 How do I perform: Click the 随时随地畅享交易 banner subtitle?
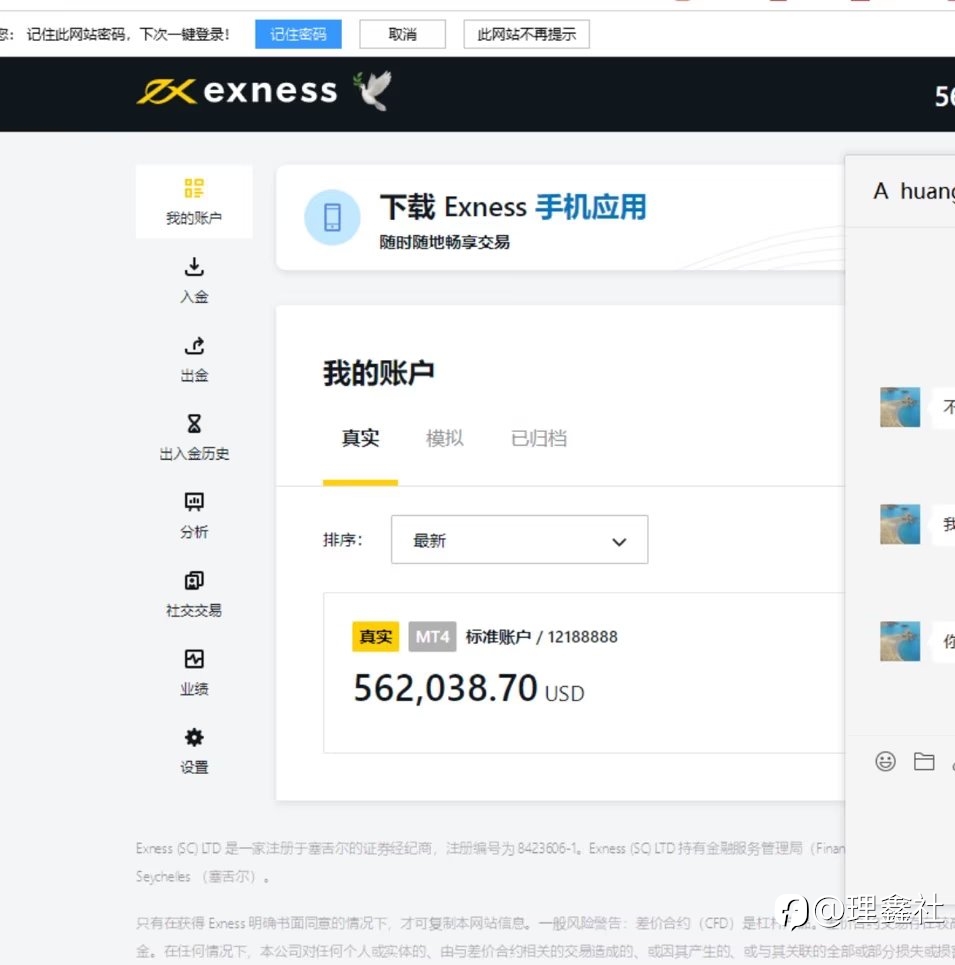[444, 242]
